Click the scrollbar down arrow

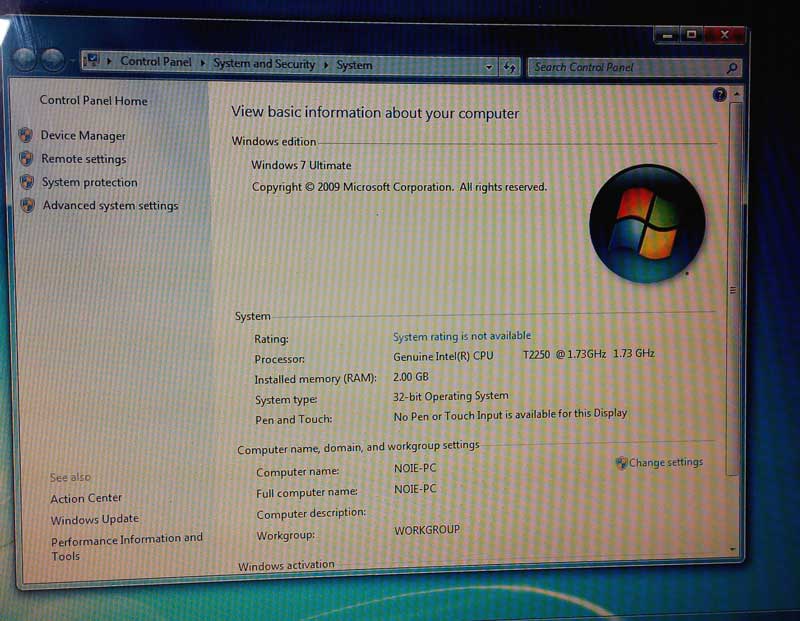[733, 549]
